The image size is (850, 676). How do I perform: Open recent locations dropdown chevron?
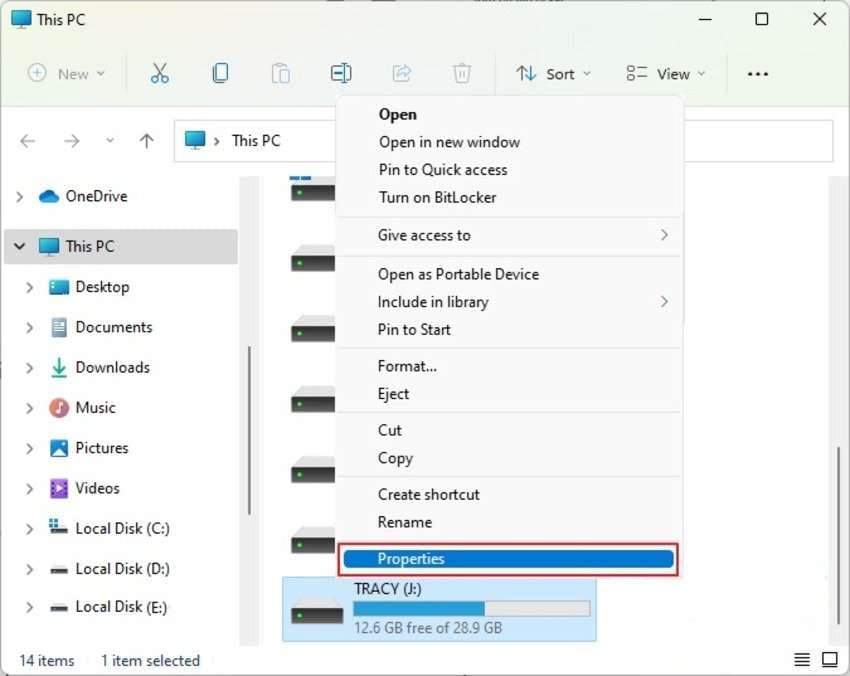110,141
